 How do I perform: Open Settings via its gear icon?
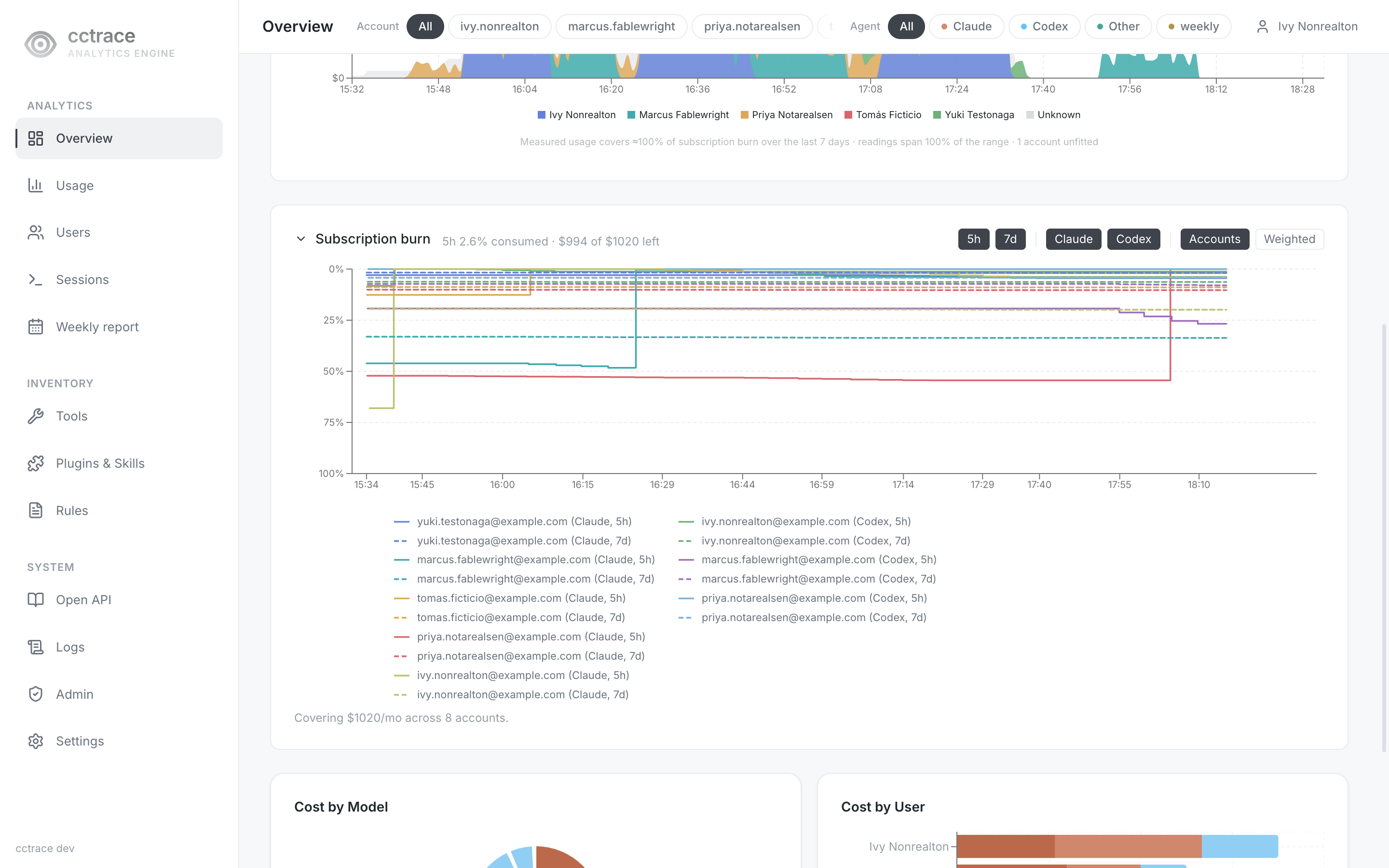[x=36, y=741]
